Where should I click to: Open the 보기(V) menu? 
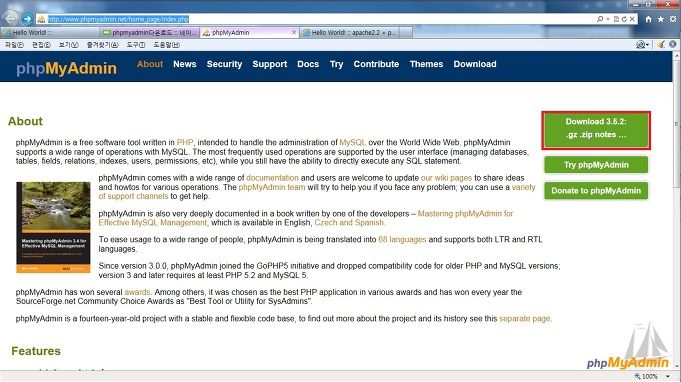click(x=69, y=45)
